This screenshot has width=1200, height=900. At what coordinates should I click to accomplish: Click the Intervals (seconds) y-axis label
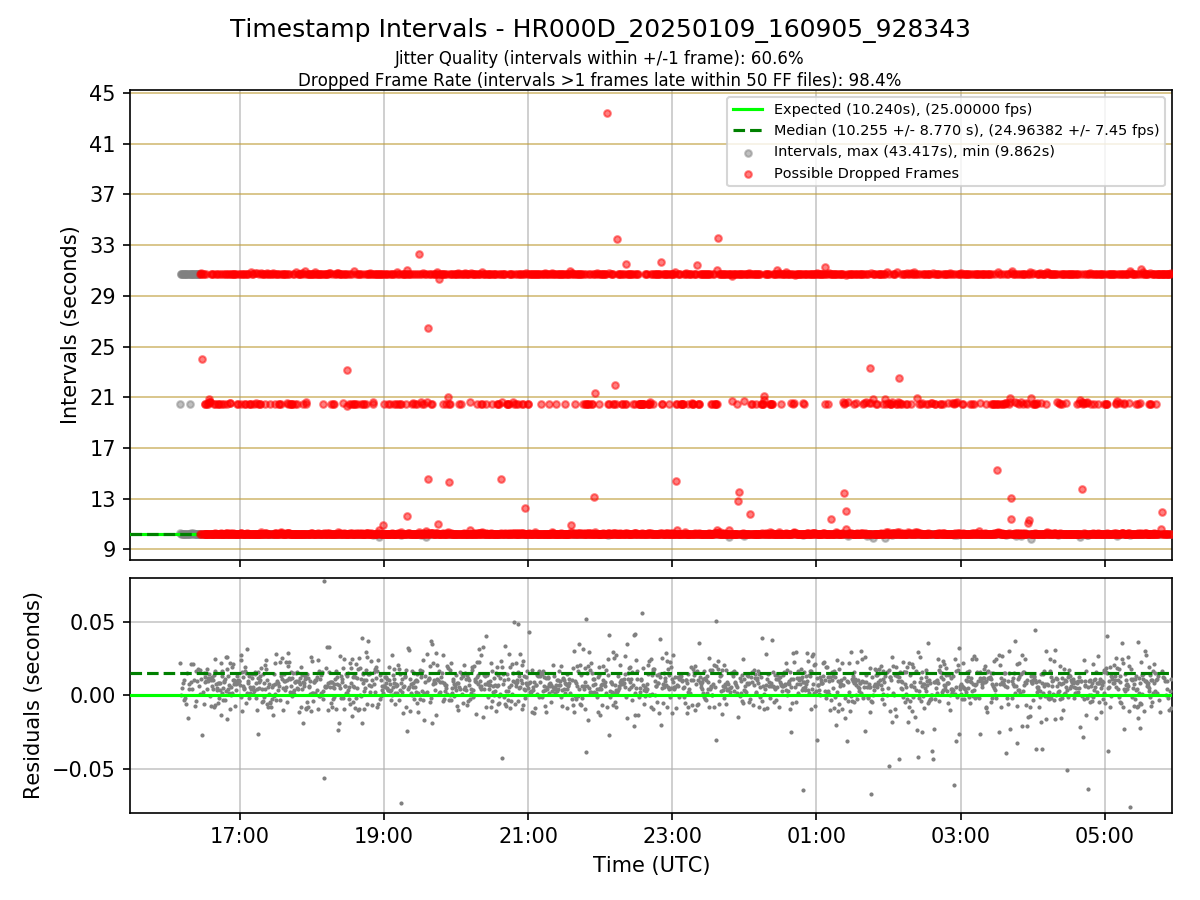[69, 324]
